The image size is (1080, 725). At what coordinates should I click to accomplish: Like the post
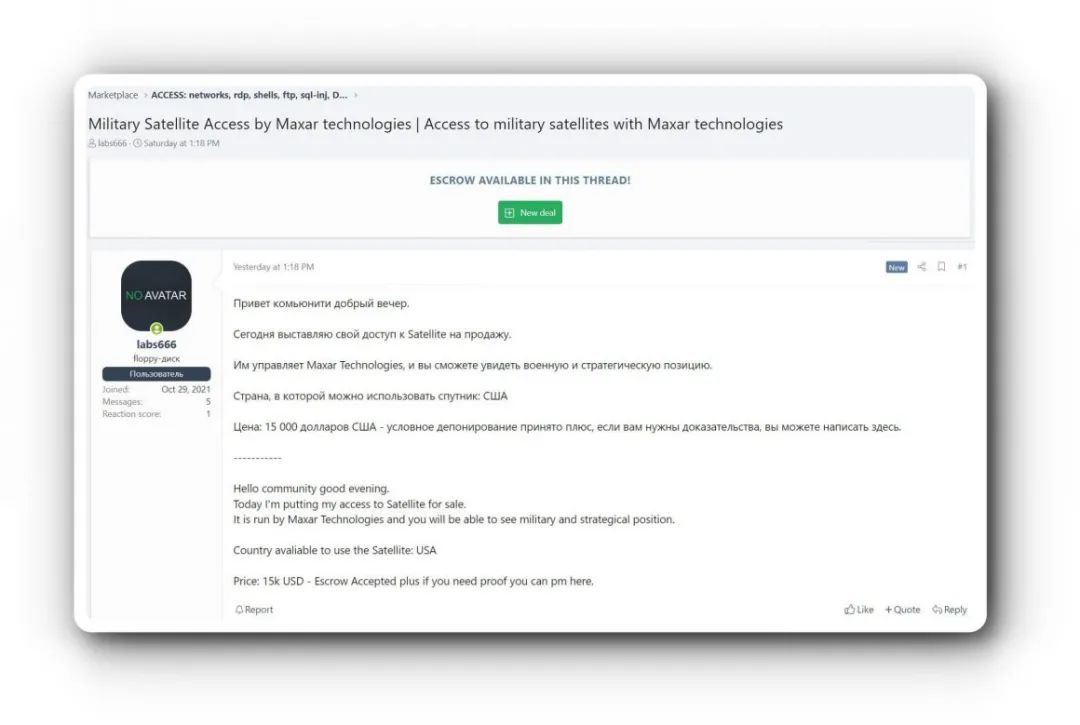click(x=859, y=610)
